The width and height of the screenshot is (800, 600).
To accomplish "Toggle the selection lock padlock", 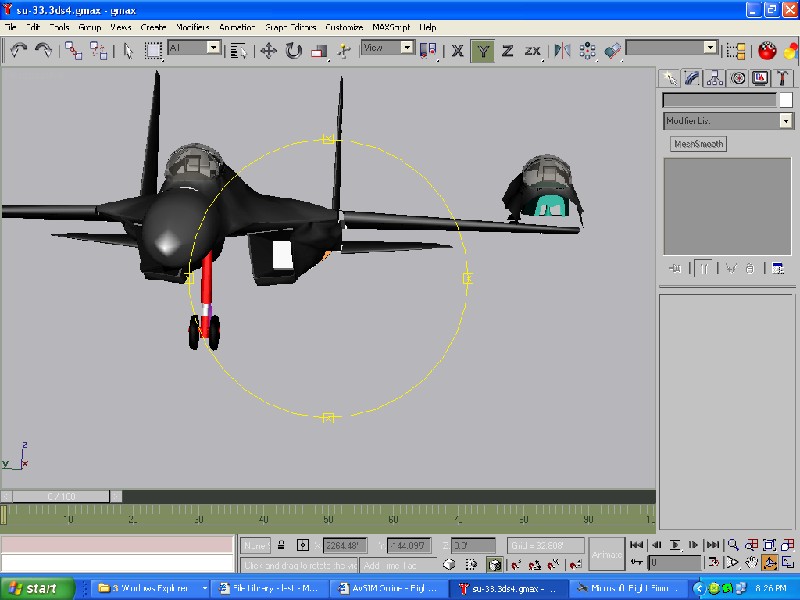I will point(282,545).
